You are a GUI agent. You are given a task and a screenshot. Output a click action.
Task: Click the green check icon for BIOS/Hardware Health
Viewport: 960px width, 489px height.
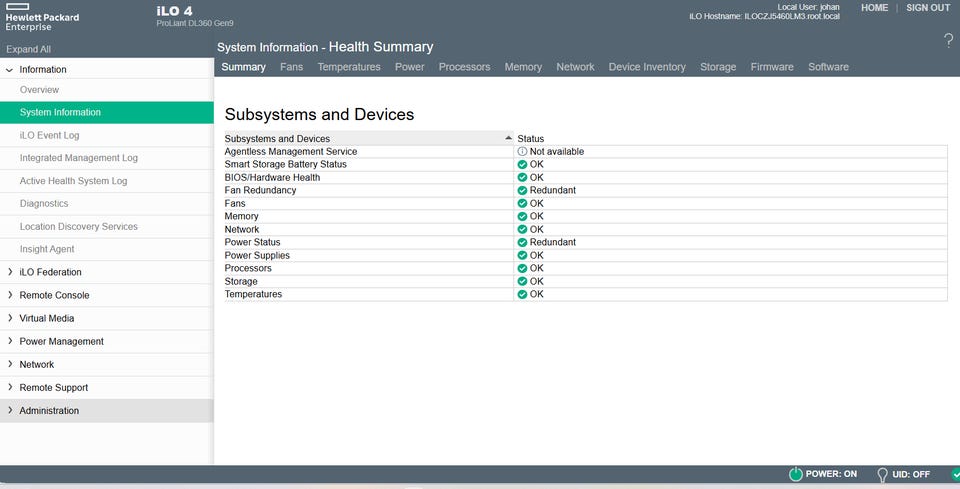click(522, 177)
